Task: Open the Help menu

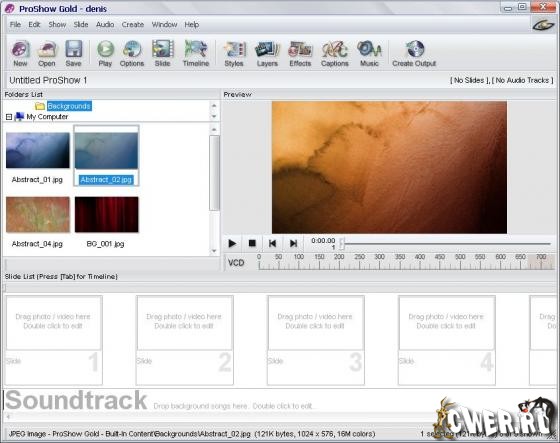Action: click(192, 25)
